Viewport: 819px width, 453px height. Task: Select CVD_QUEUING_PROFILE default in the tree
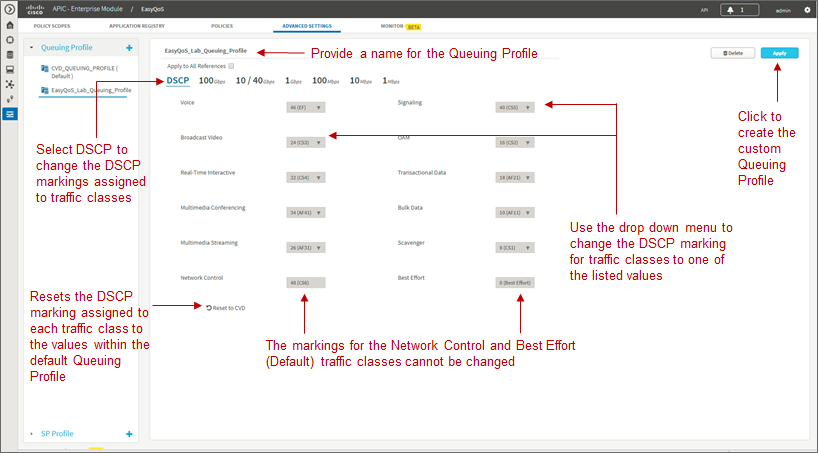pos(84,72)
